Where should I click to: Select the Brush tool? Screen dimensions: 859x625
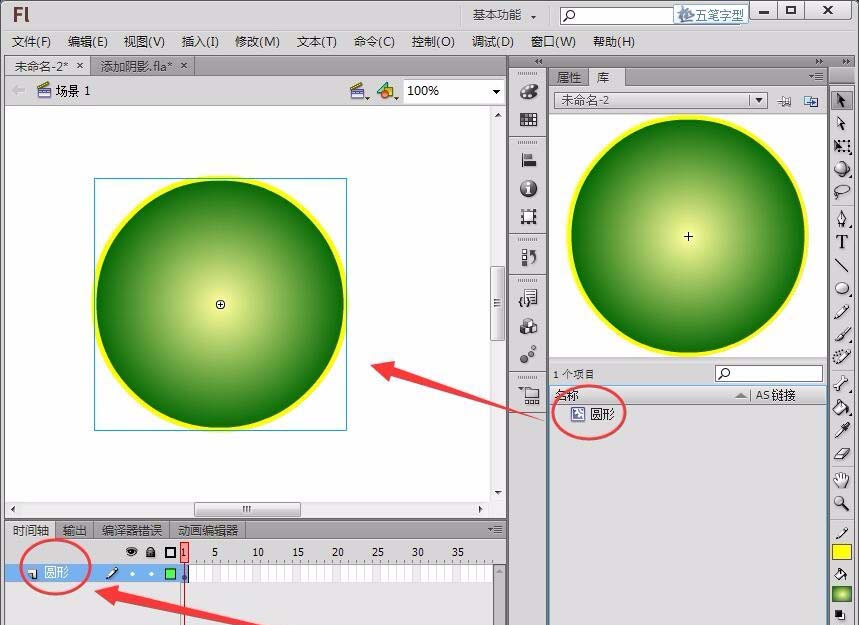click(x=841, y=334)
